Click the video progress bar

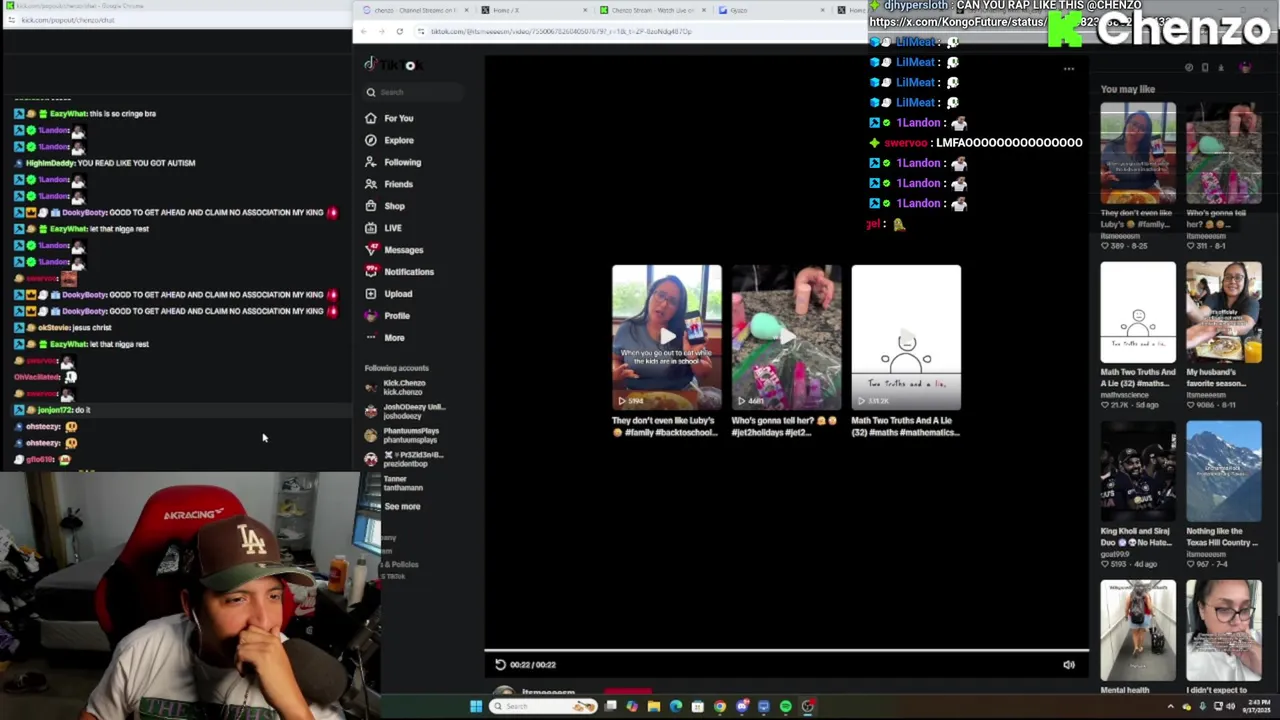[786, 651]
